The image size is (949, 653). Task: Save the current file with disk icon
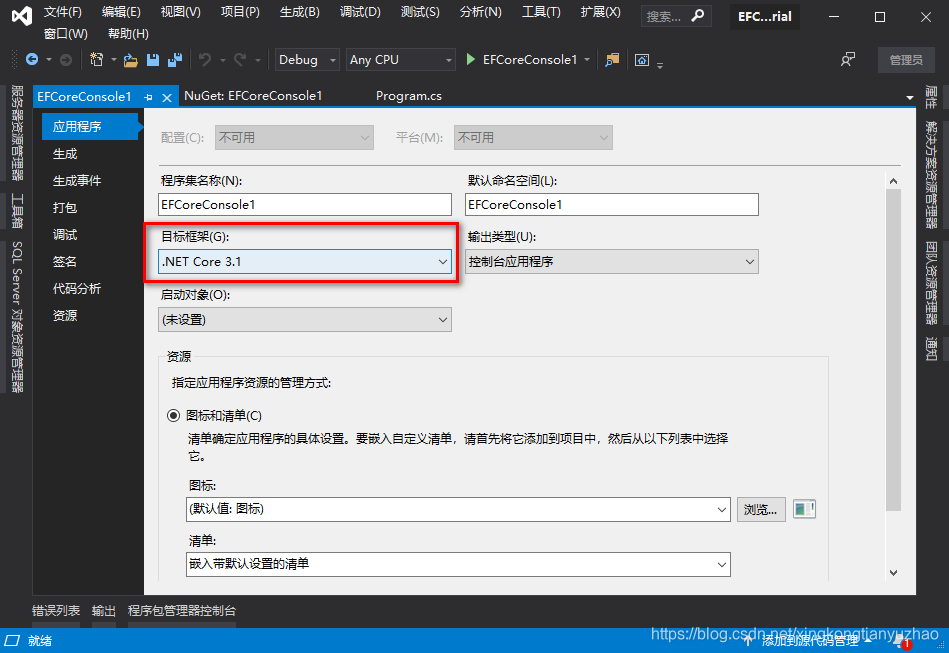click(153, 59)
